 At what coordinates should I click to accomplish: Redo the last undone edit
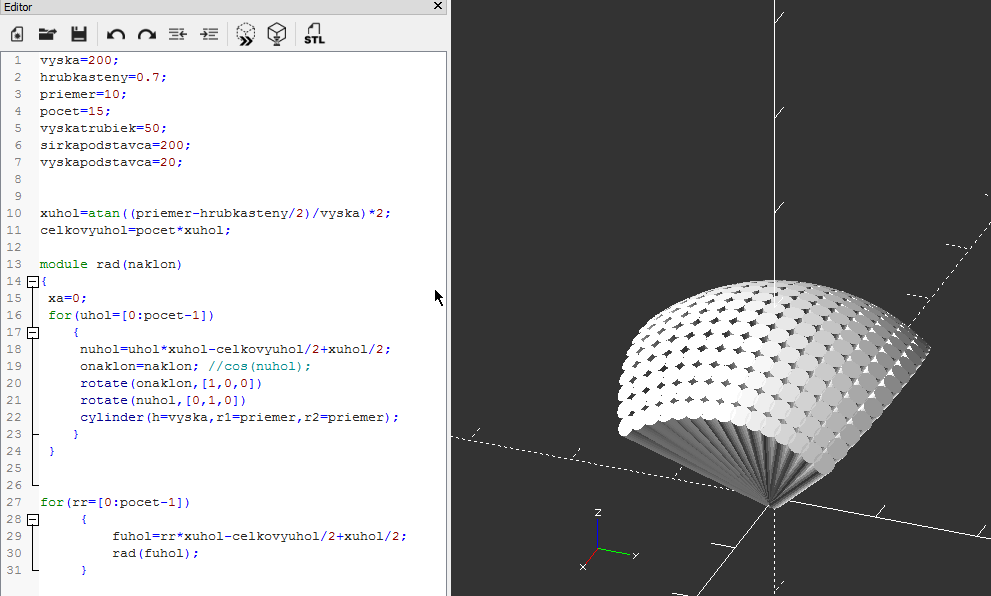(147, 34)
